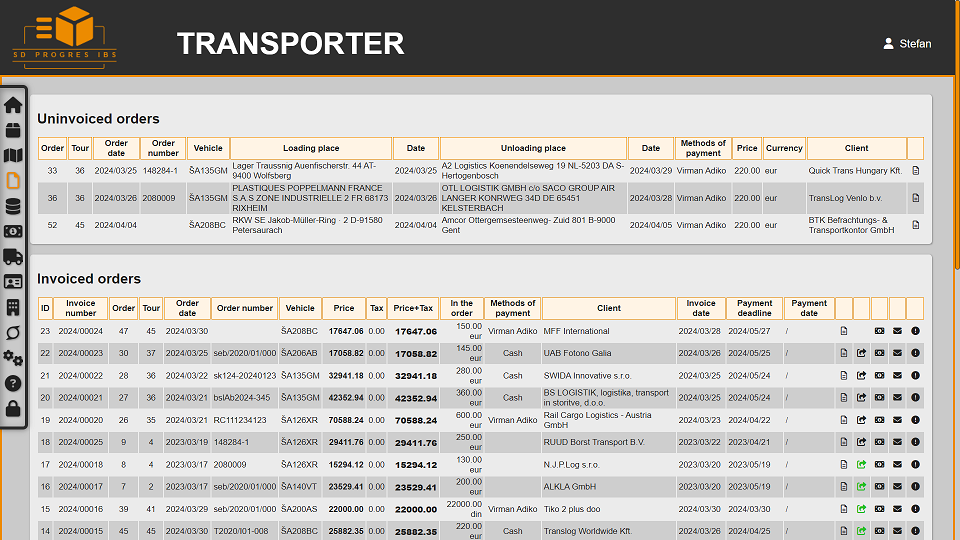960x540 pixels.
Task: Click the Invoice number column header
Action: (x=81, y=308)
